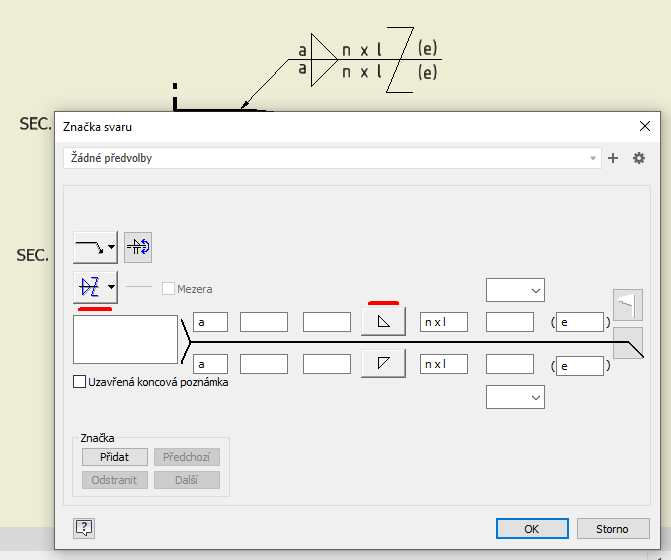The image size is (671, 560).
Task: Click the swap arrow side icon
Action: [x=138, y=246]
